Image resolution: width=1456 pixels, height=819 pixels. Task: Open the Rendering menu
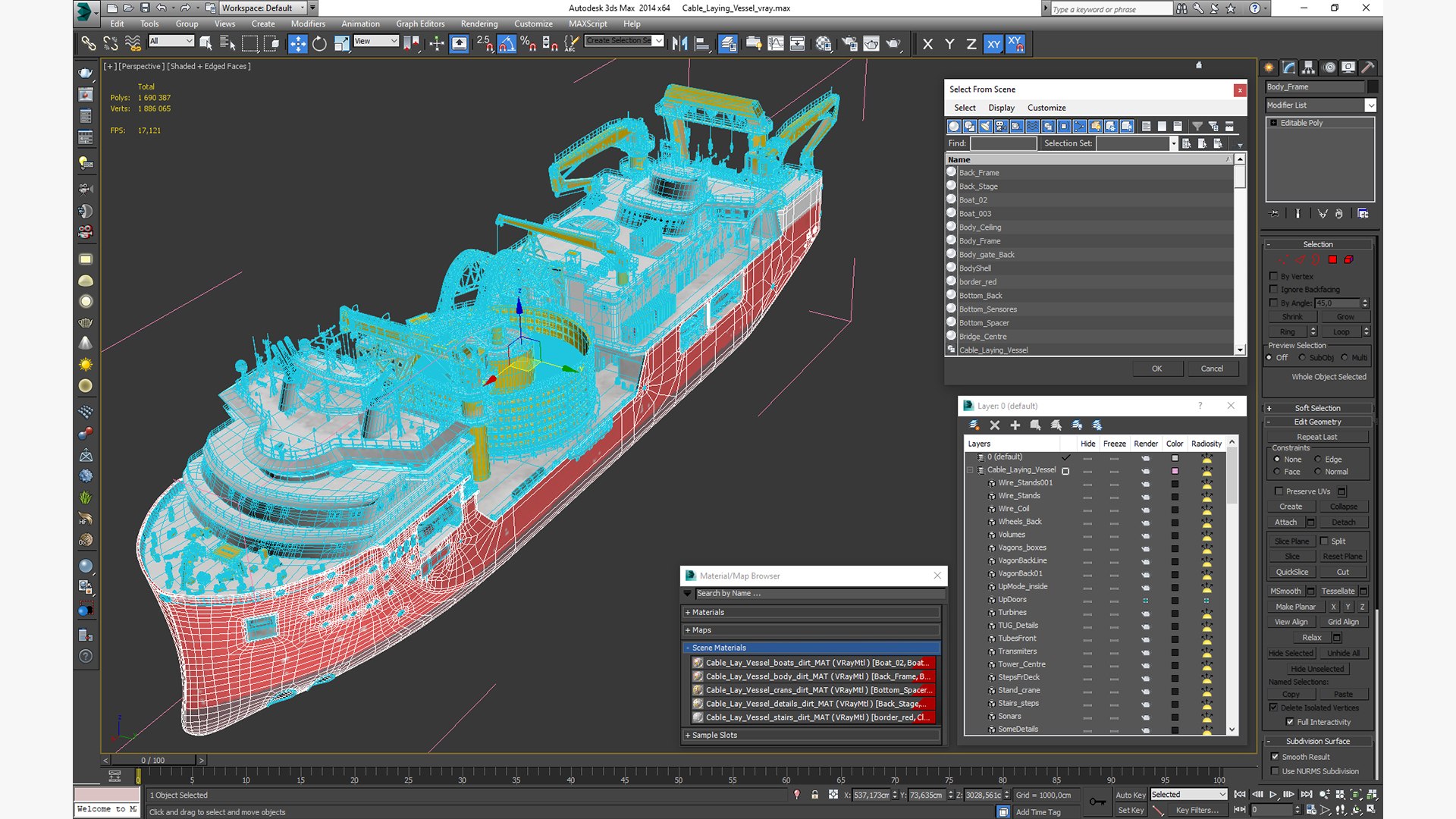pos(479,24)
